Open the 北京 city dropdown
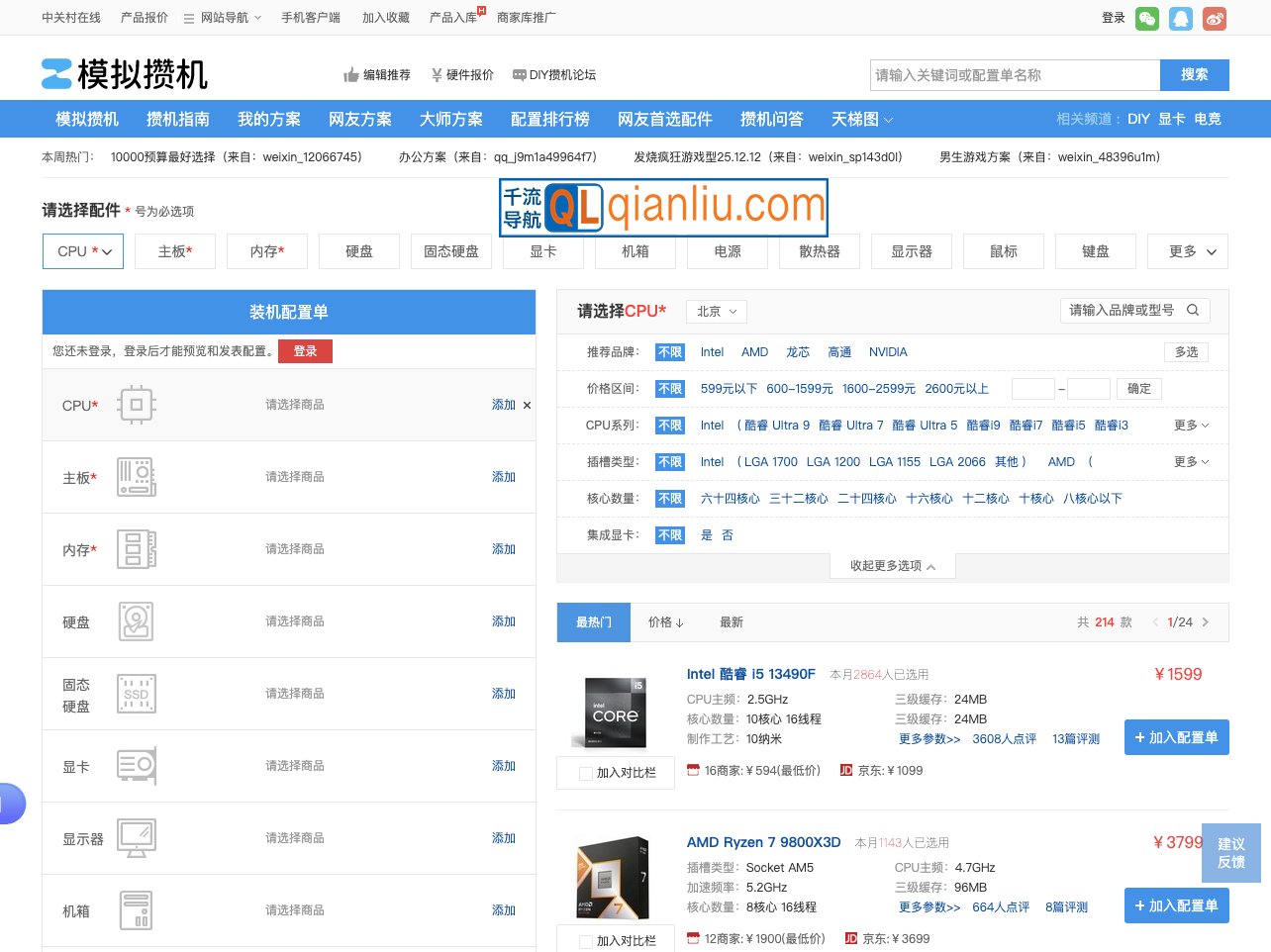Viewport: 1271px width, 952px height. [x=717, y=312]
